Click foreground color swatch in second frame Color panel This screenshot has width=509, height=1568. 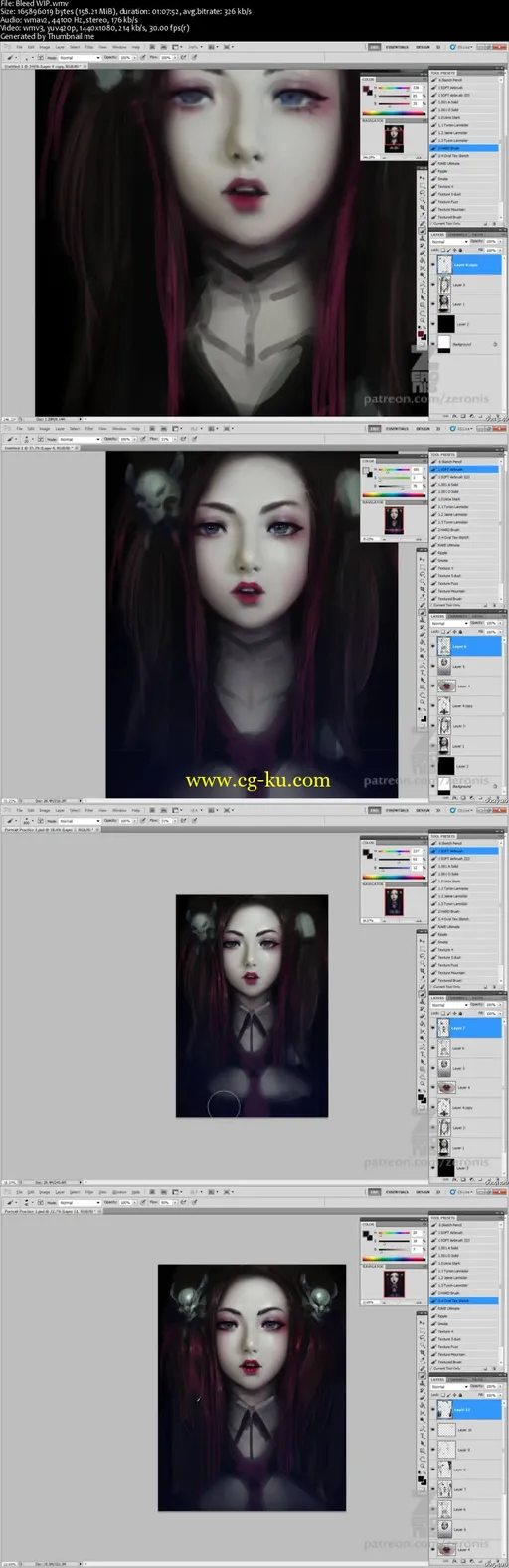pyautogui.click(x=365, y=470)
